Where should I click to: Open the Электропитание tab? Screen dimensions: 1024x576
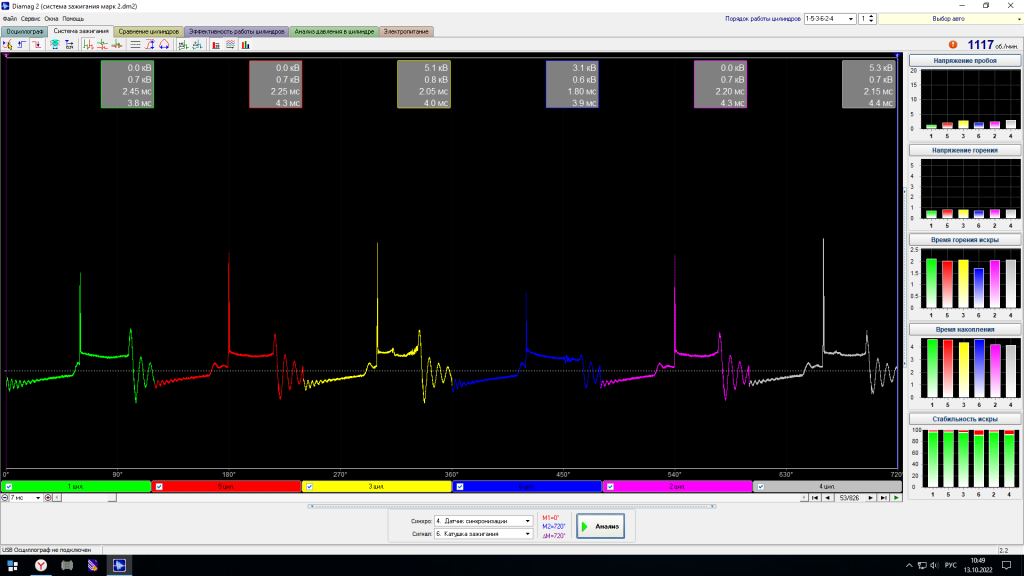pos(406,31)
